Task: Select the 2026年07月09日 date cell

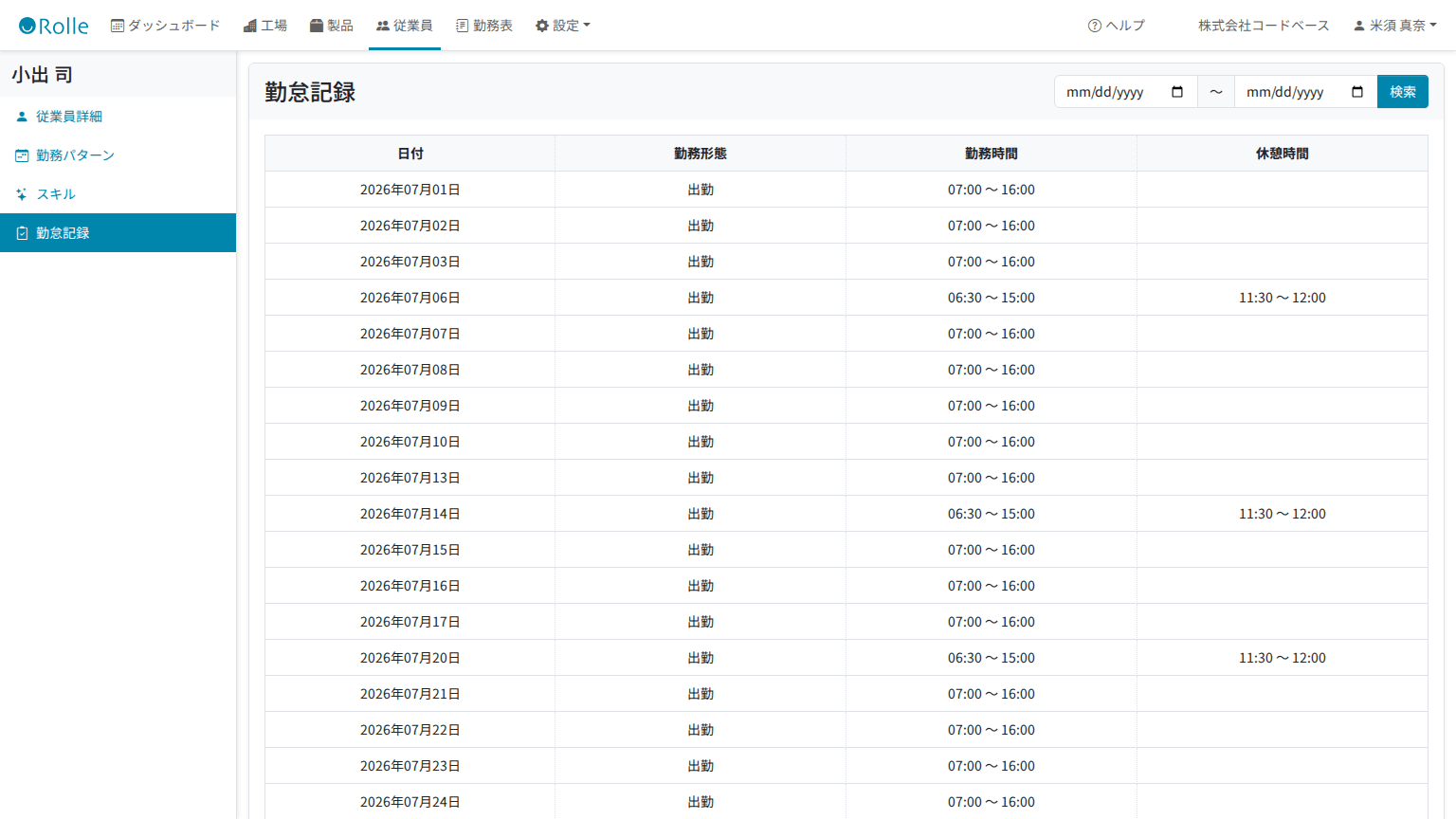Action: point(410,406)
